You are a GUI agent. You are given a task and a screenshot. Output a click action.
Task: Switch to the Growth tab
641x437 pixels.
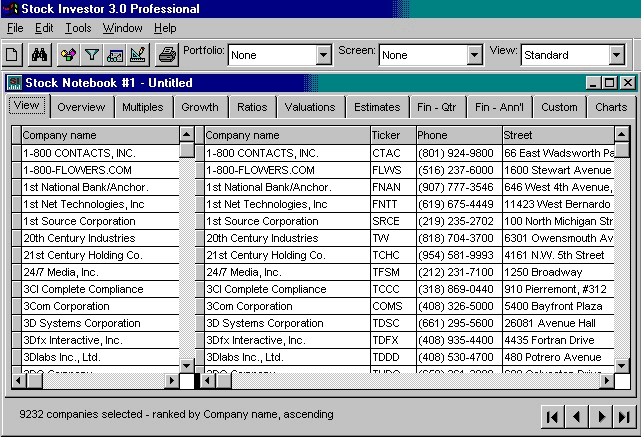(199, 107)
